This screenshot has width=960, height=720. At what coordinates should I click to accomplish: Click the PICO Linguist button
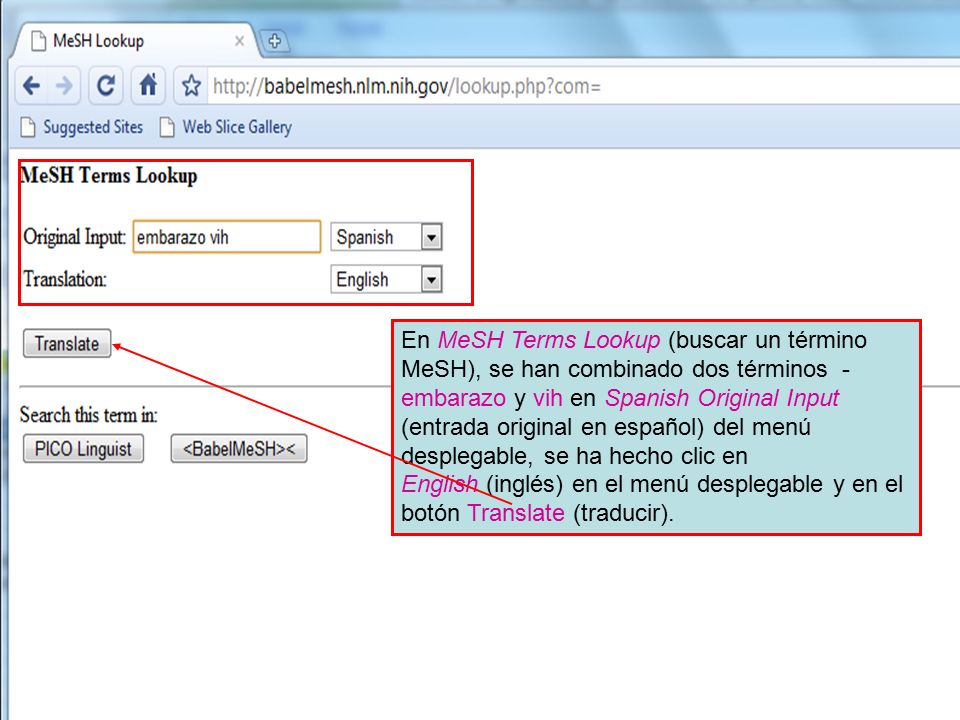coord(83,449)
